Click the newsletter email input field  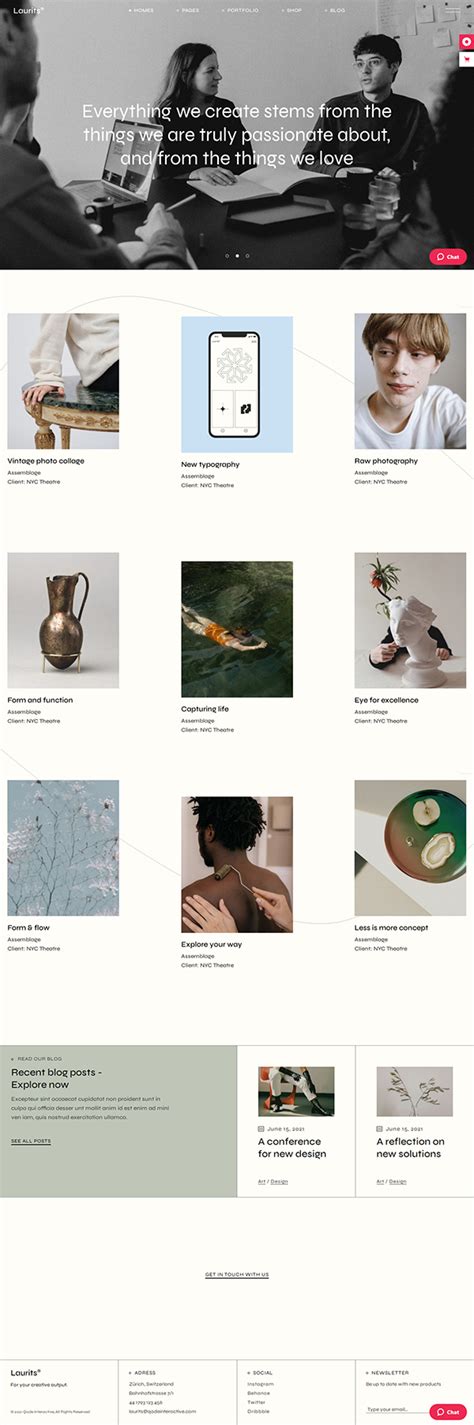pos(396,1410)
